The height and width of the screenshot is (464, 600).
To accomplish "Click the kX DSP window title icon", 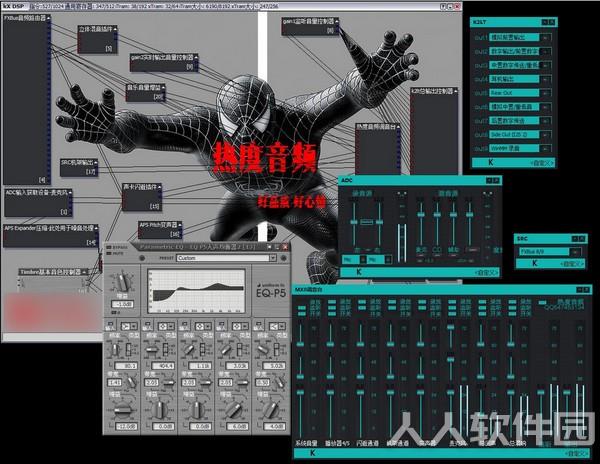I will click(x=13, y=6).
